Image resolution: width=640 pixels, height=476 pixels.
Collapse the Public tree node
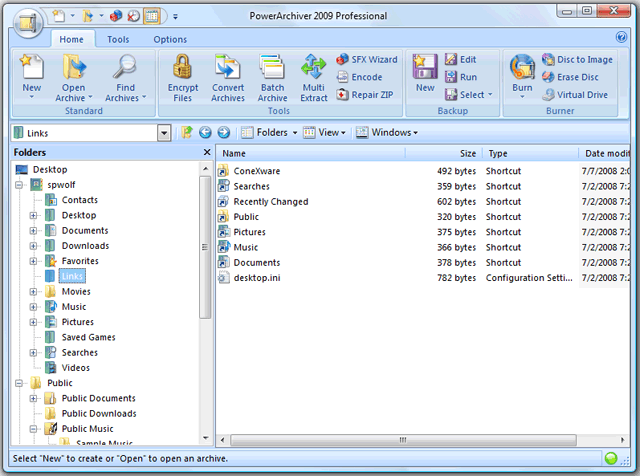19,383
